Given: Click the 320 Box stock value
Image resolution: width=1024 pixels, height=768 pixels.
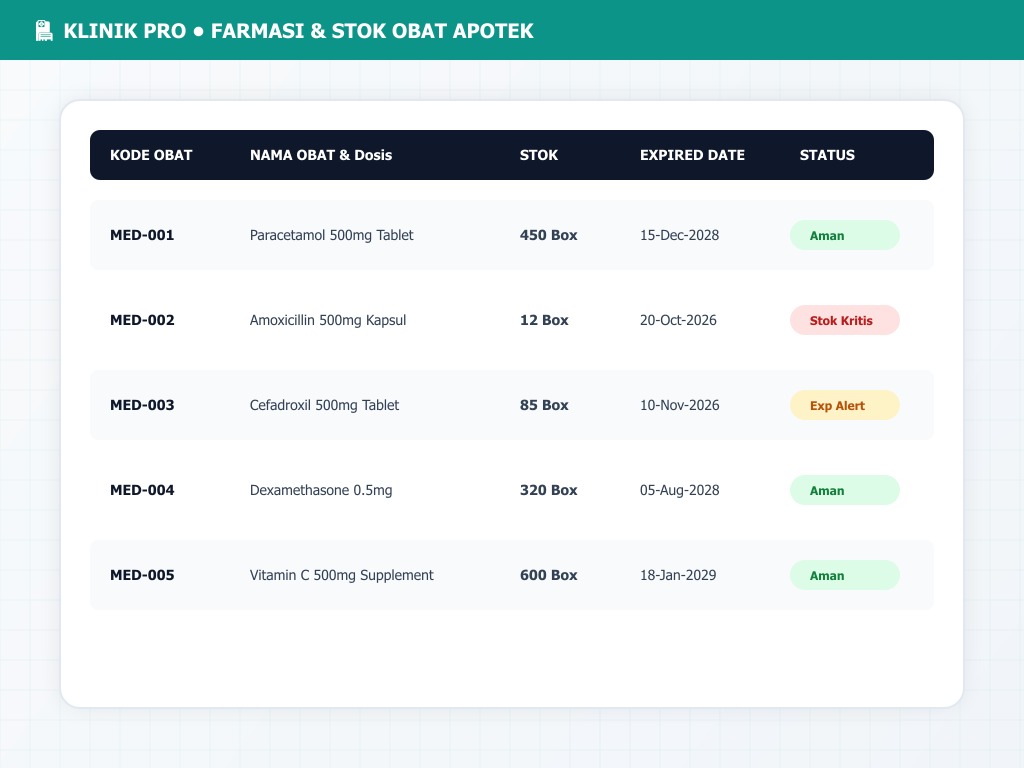Looking at the screenshot, I should [549, 490].
